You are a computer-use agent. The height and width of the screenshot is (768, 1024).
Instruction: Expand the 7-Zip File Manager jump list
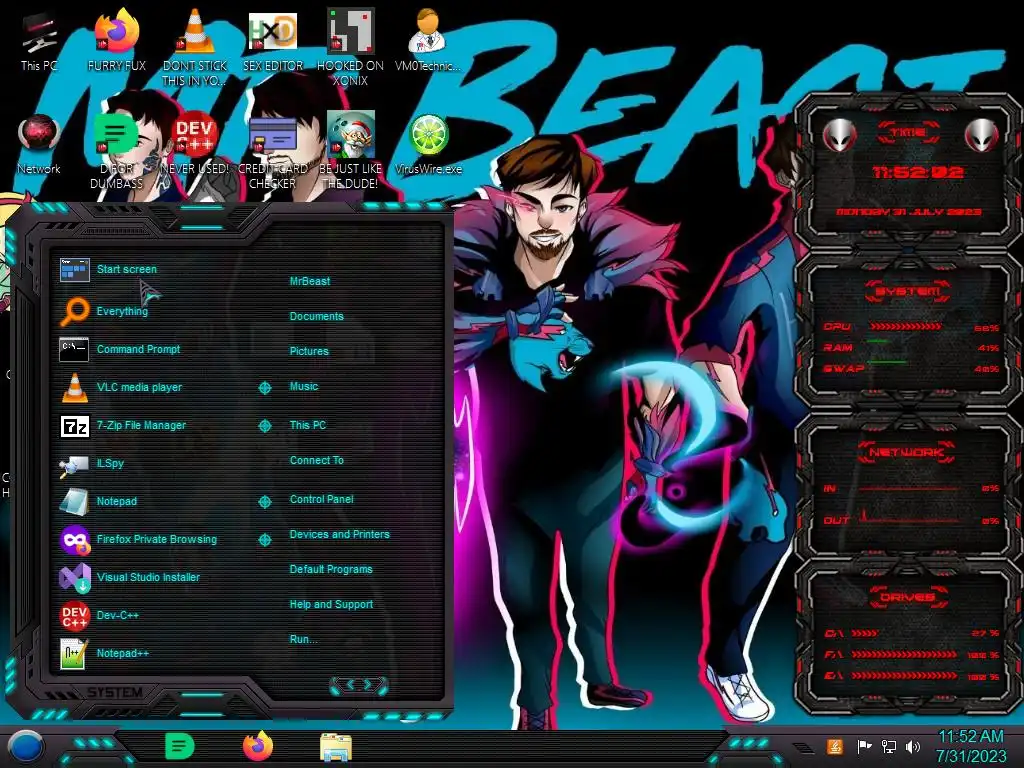click(x=264, y=426)
